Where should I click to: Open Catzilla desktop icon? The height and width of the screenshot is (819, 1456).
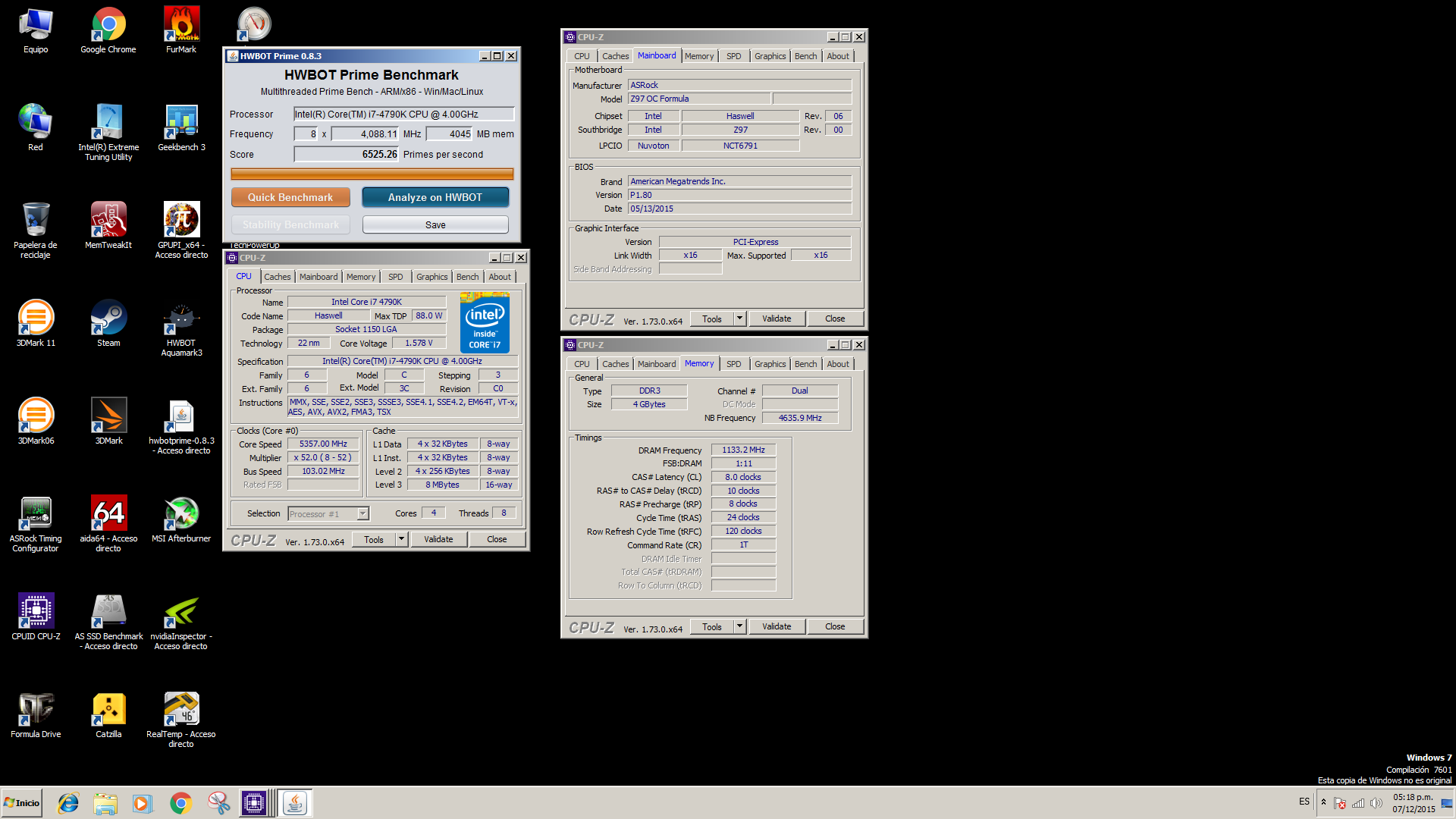[108, 714]
